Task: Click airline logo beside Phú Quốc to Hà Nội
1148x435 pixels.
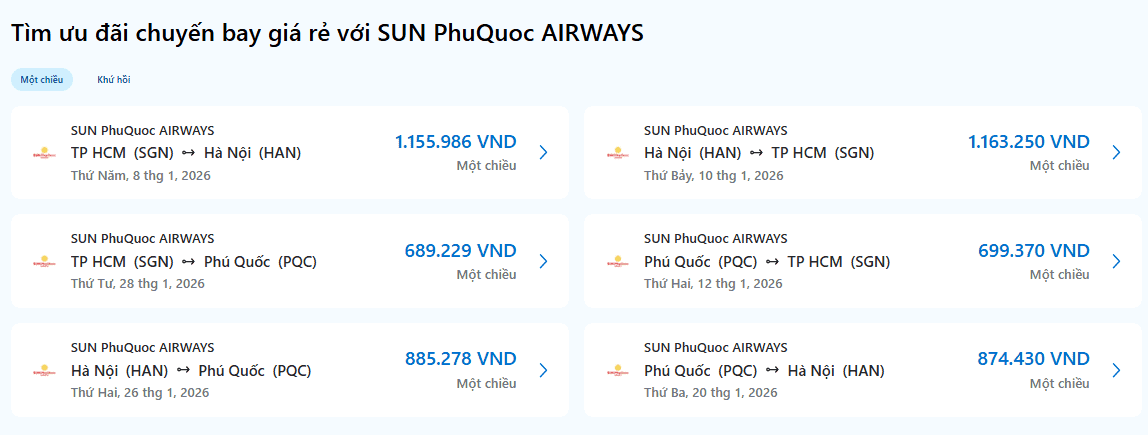Action: 615,371
